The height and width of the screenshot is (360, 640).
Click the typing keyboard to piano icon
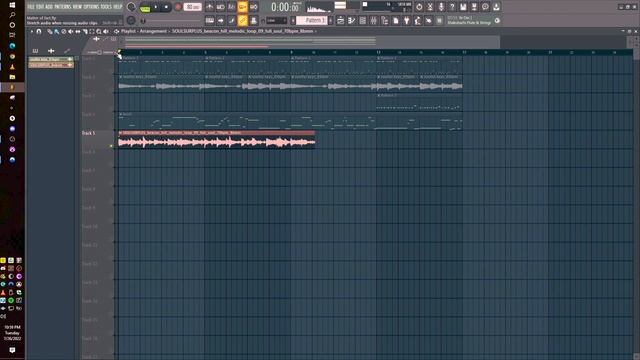[x=209, y=20]
